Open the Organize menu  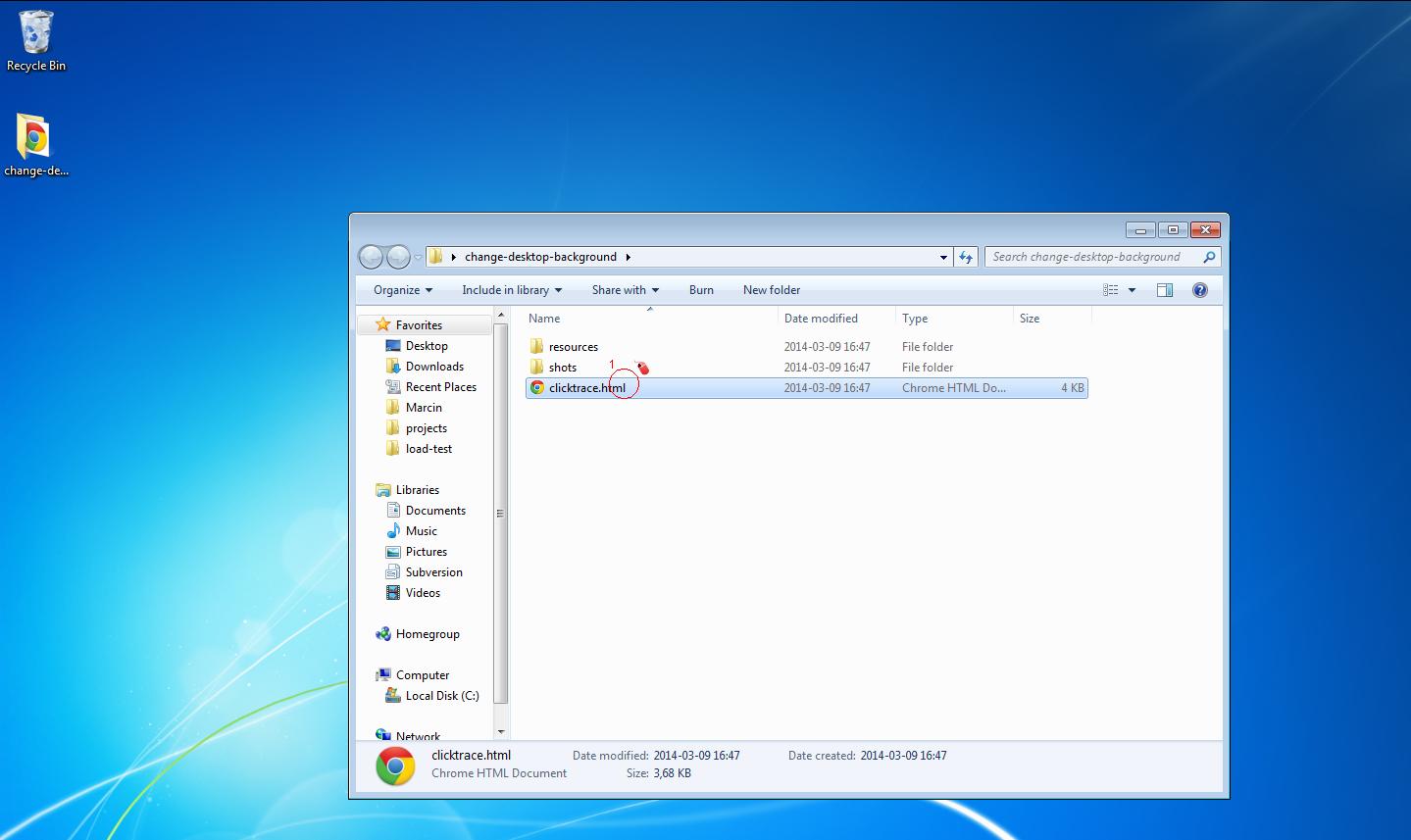click(403, 290)
